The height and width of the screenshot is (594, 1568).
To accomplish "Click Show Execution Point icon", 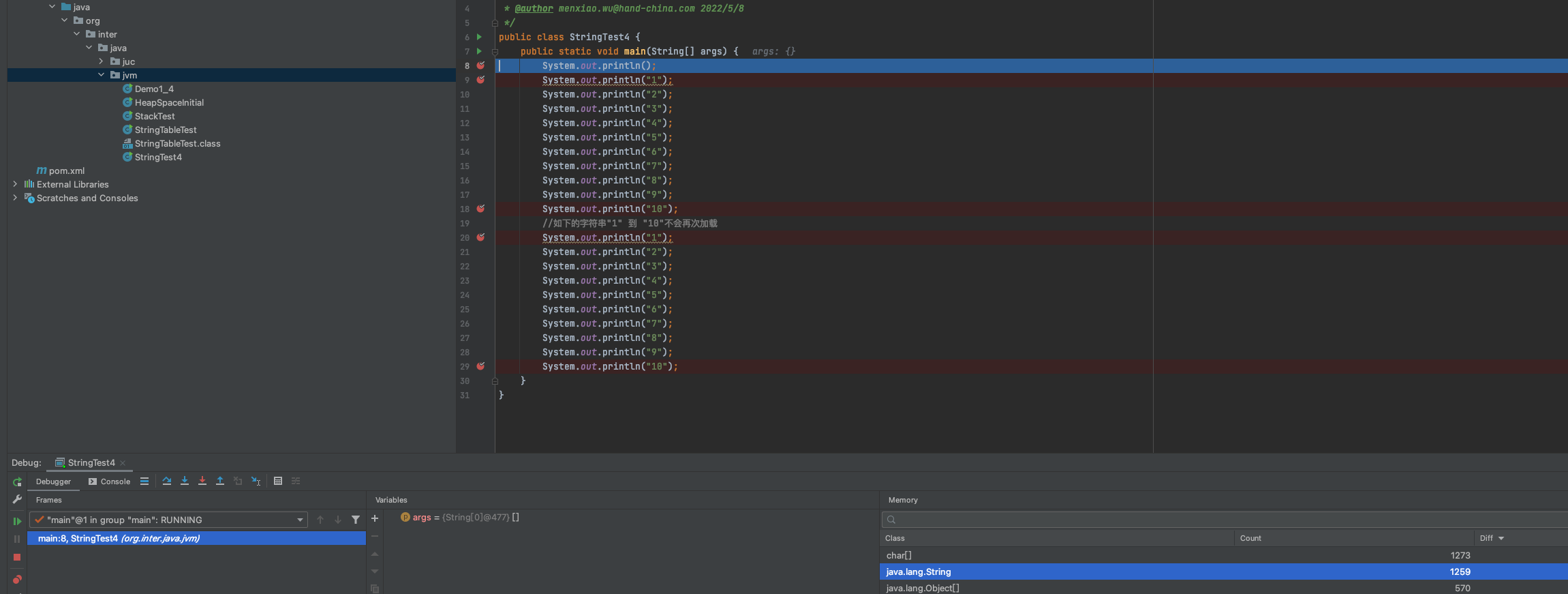I will (144, 481).
